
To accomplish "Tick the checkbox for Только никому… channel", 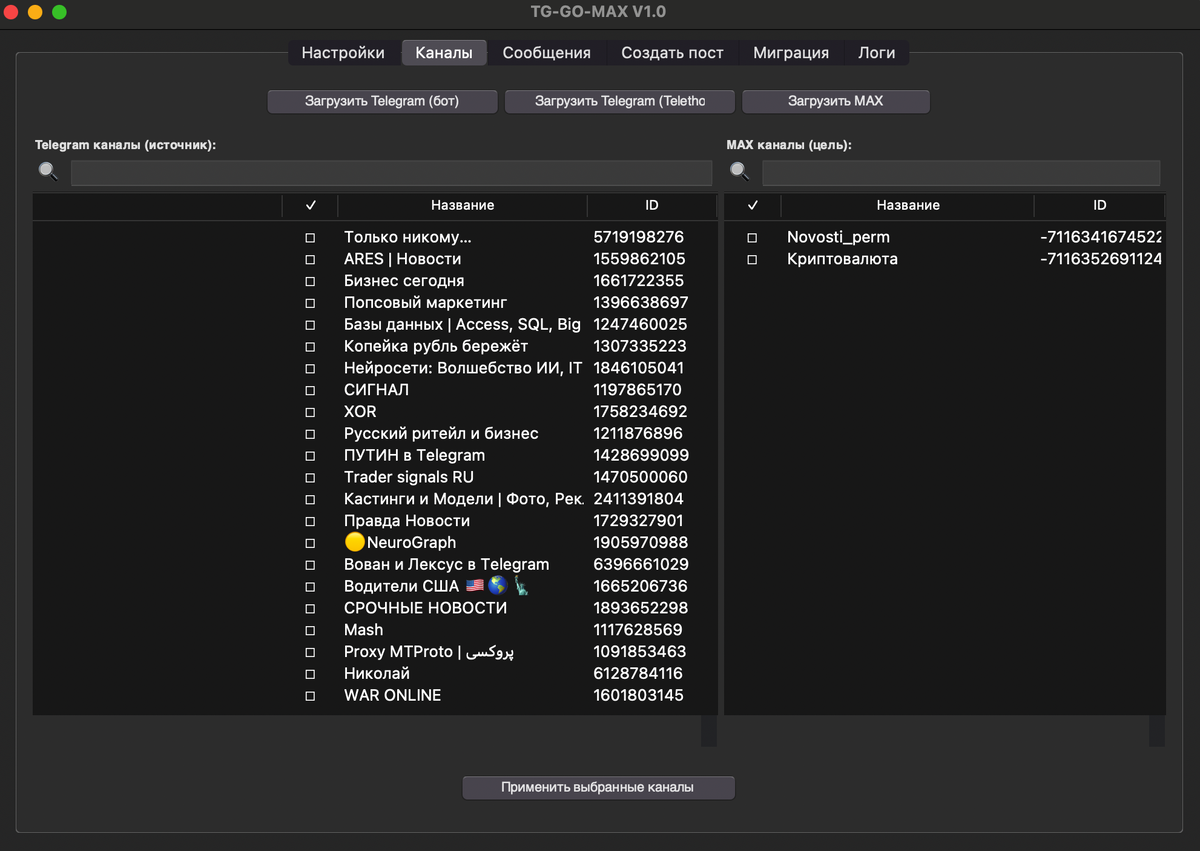I will [x=310, y=238].
